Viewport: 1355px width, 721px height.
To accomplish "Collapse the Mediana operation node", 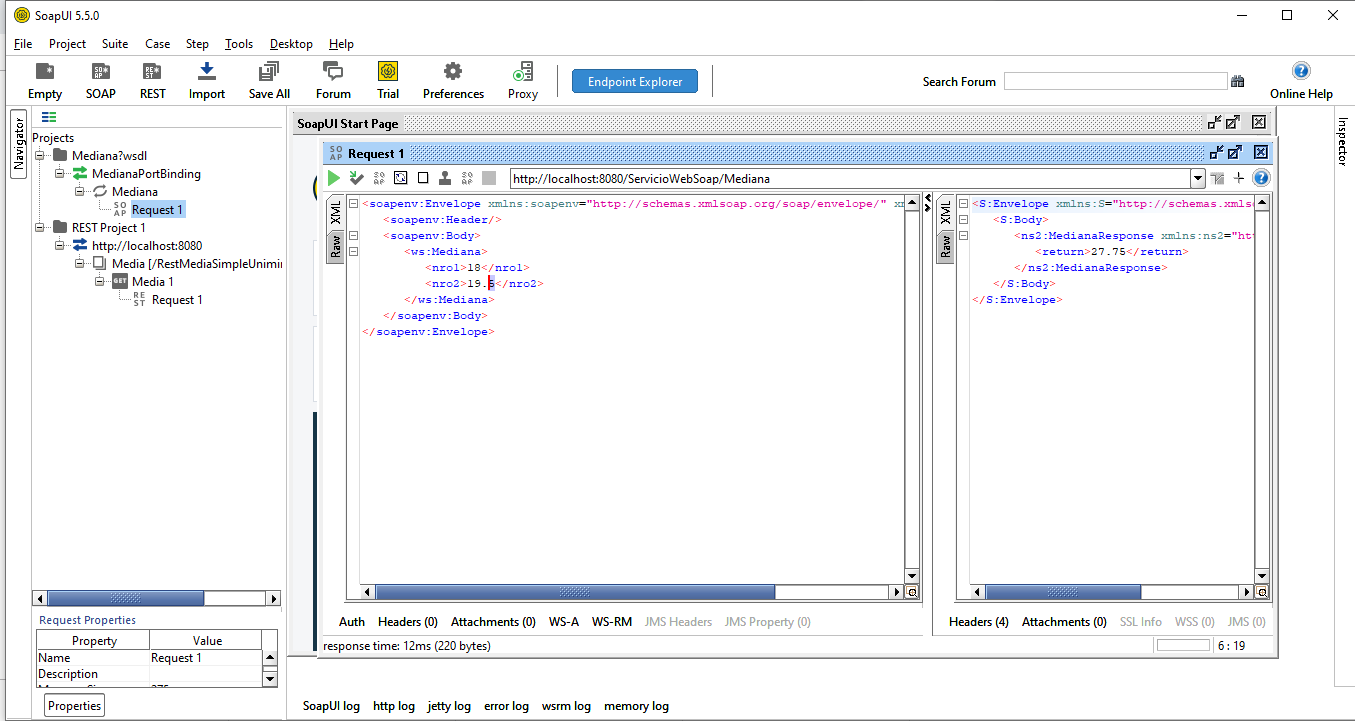I will [80, 191].
